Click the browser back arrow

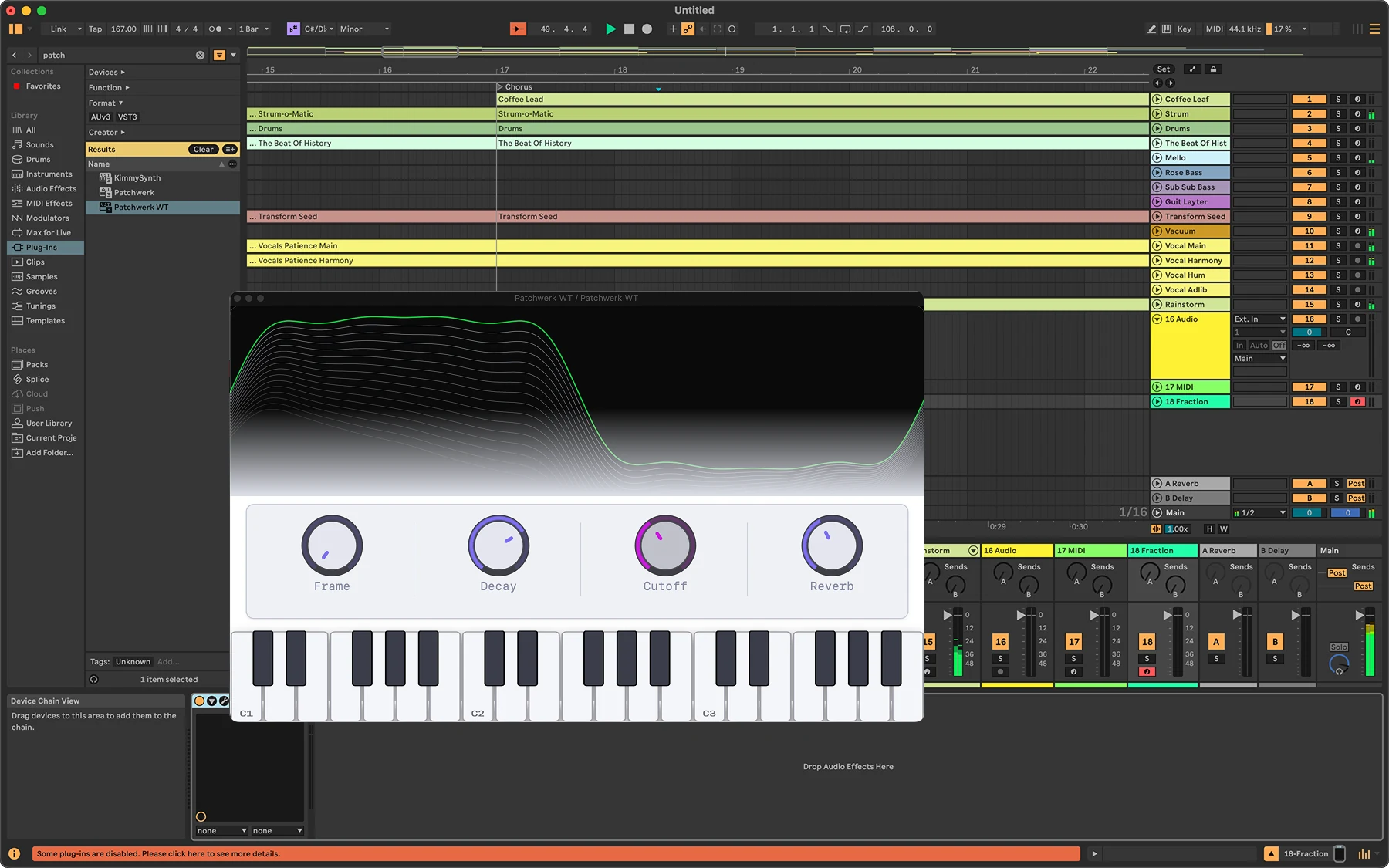14,55
